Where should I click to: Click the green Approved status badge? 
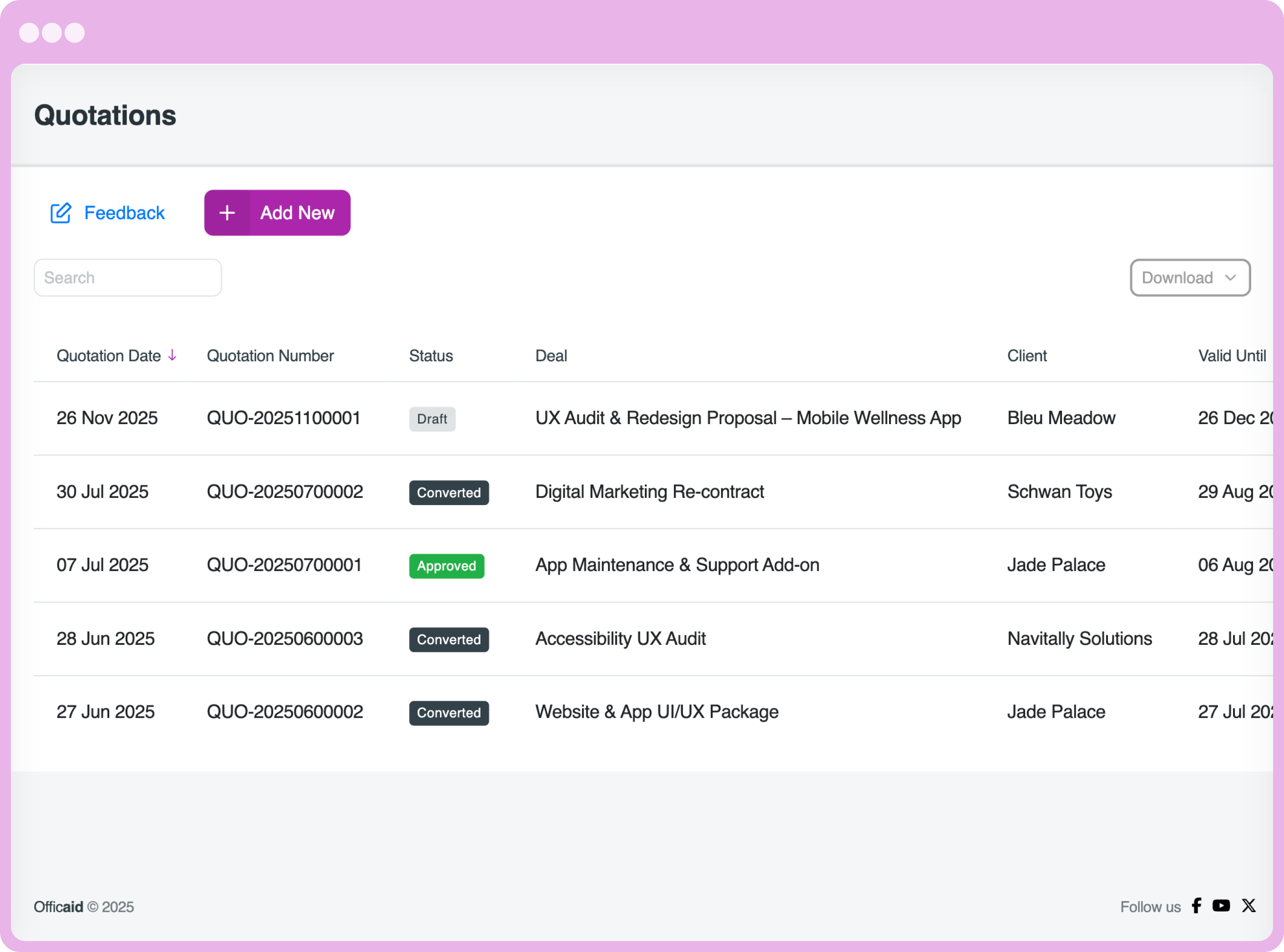click(x=446, y=566)
